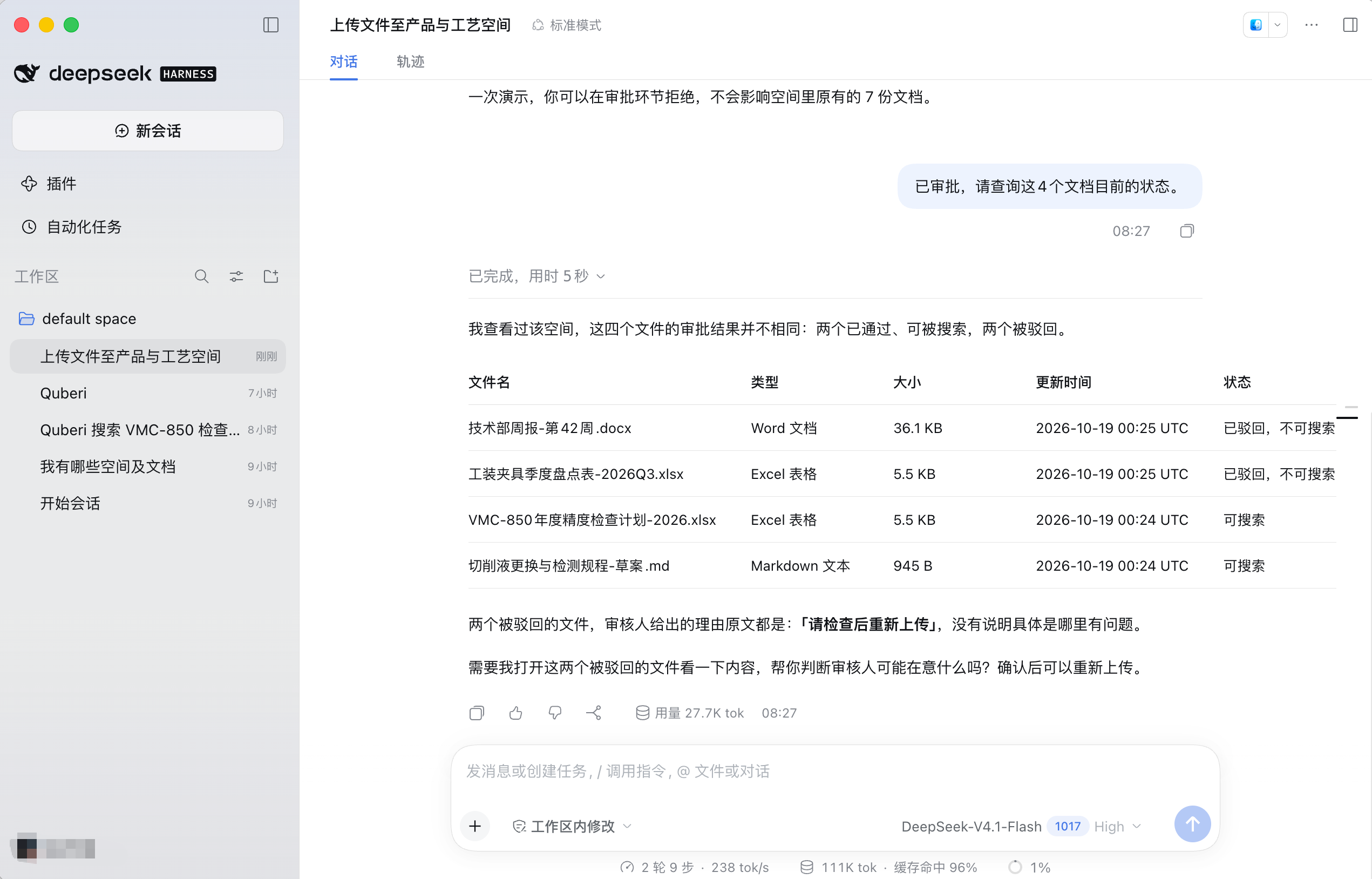Give thumbs down to the response
Screen dimensions: 1372x879
(554, 713)
